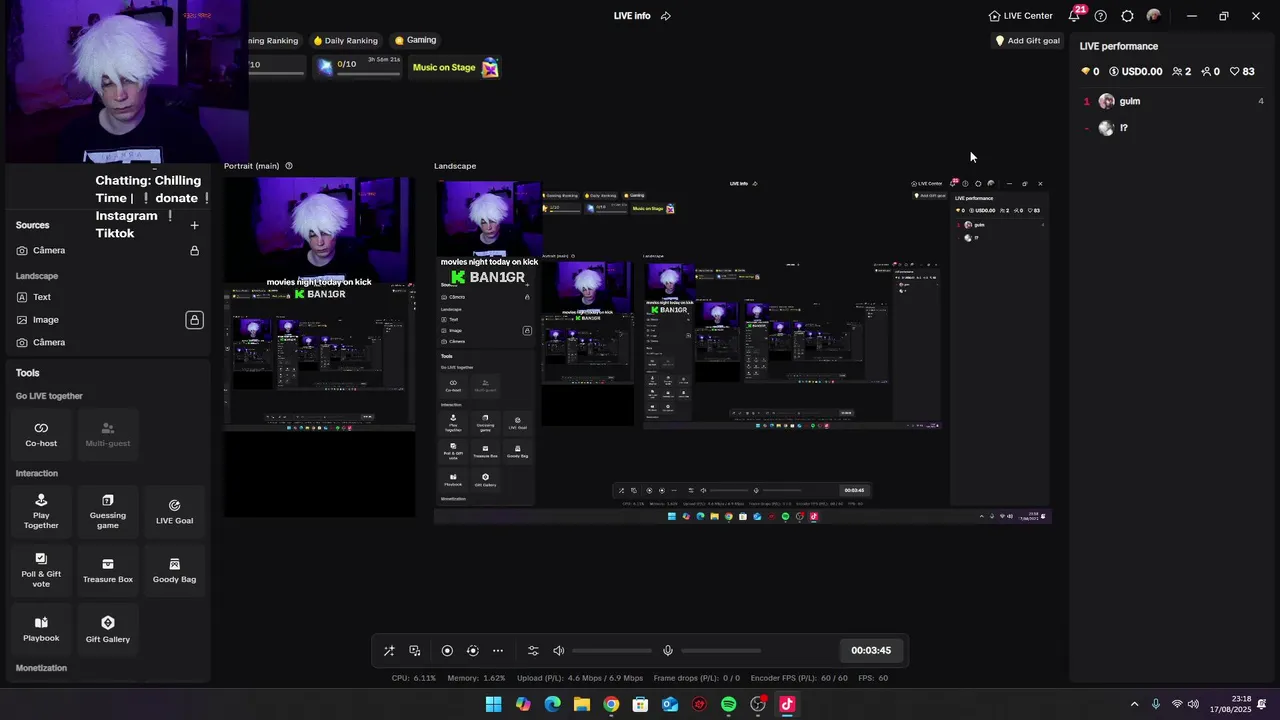Image resolution: width=1280 pixels, height=720 pixels.
Task: Toggle lock on the first Câmera source
Action: pos(194,250)
